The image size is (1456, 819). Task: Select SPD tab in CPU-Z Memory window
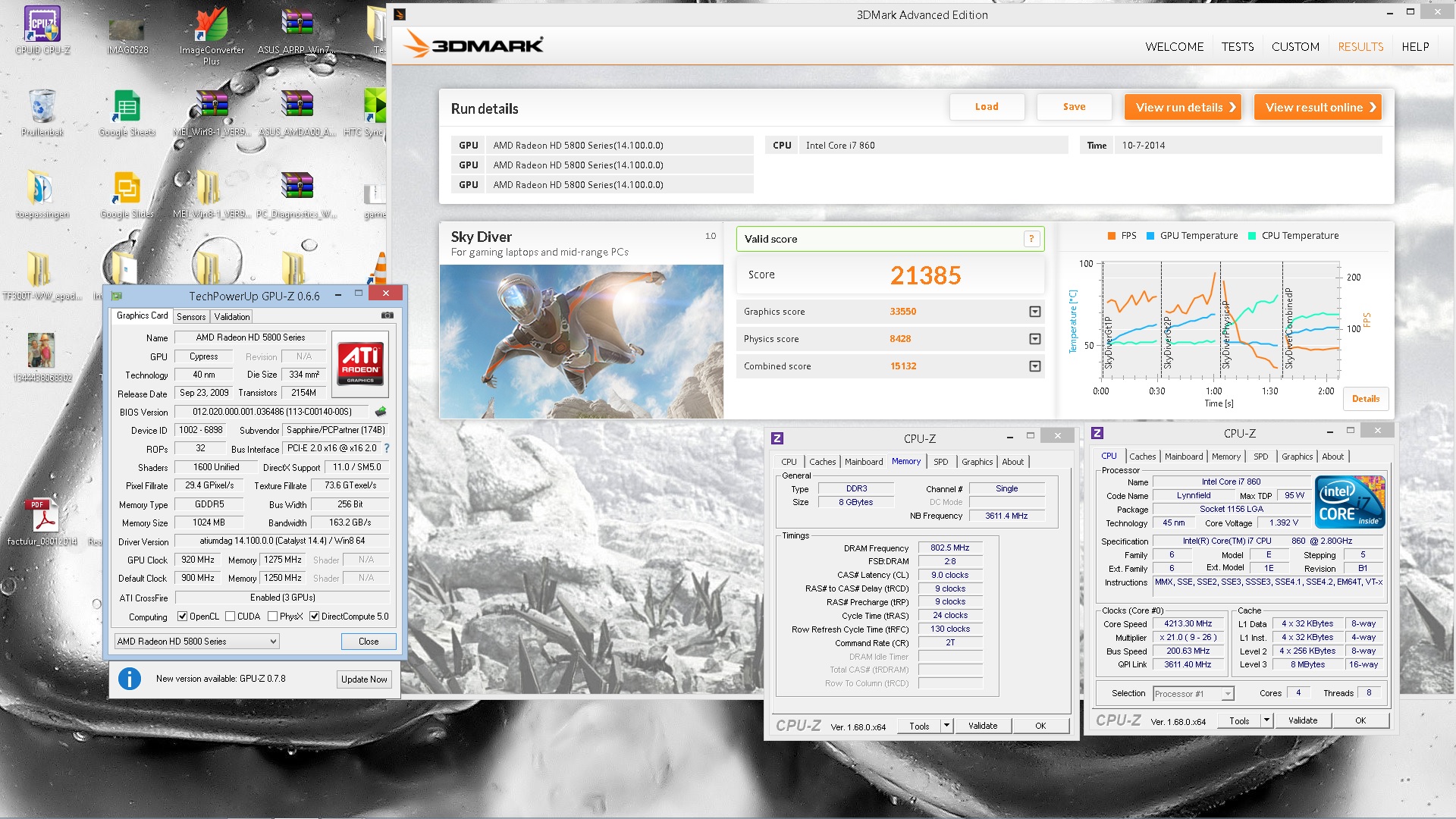(940, 462)
